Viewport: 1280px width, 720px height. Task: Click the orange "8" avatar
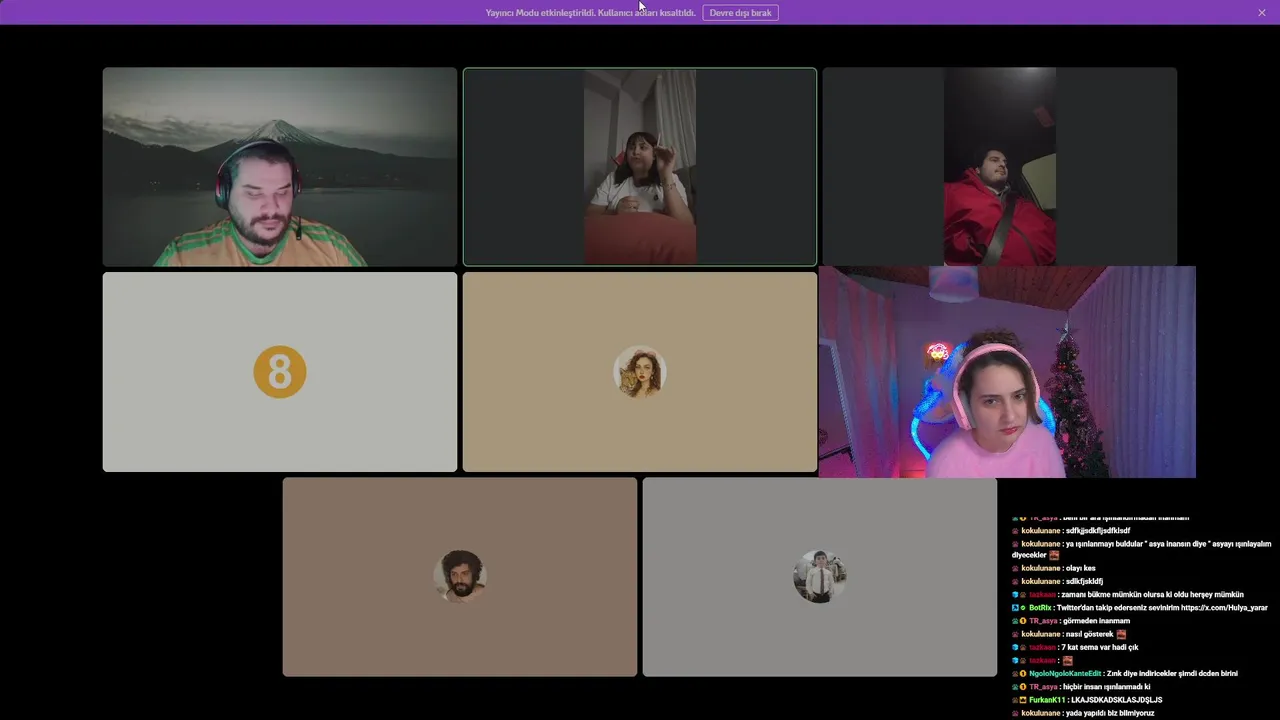(280, 372)
